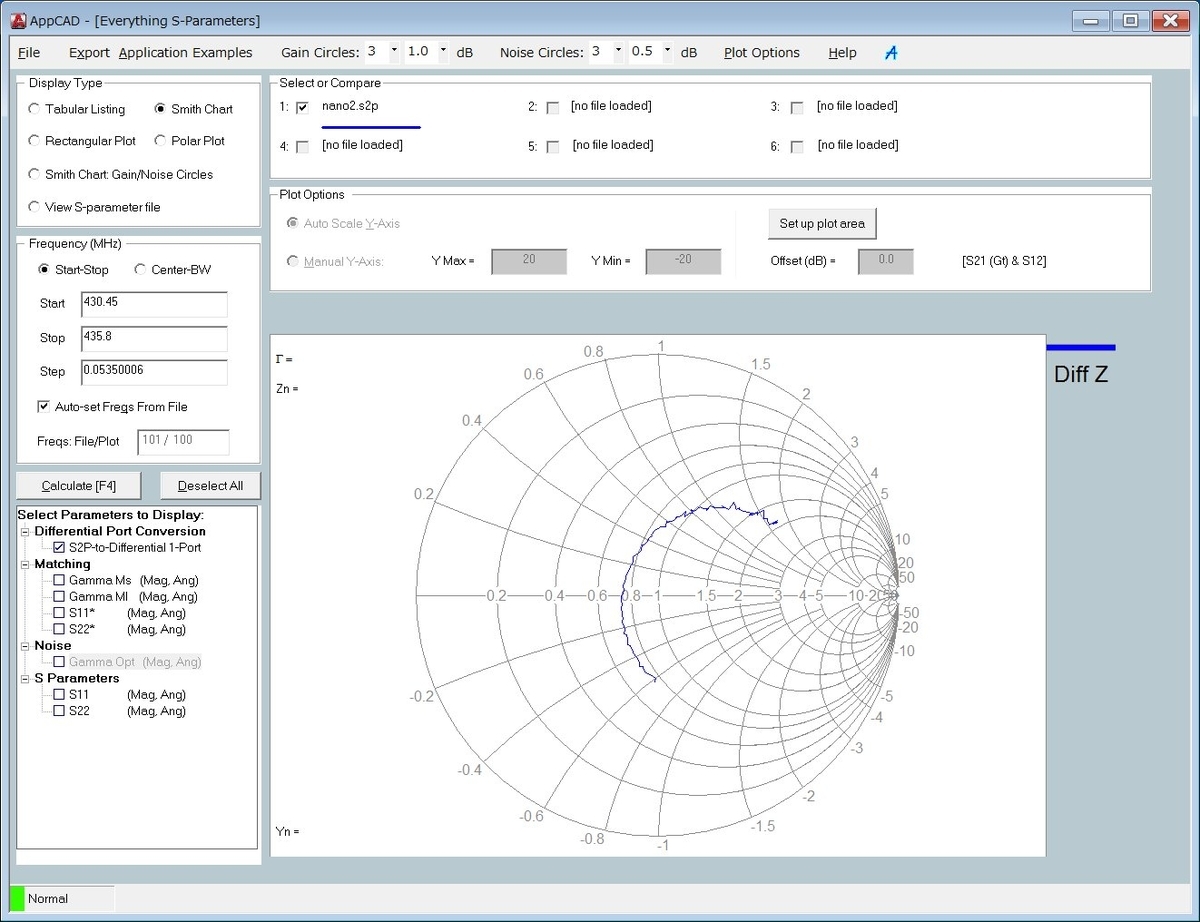Click the Calculate [F4] button
The height and width of the screenshot is (922, 1200).
tap(79, 486)
